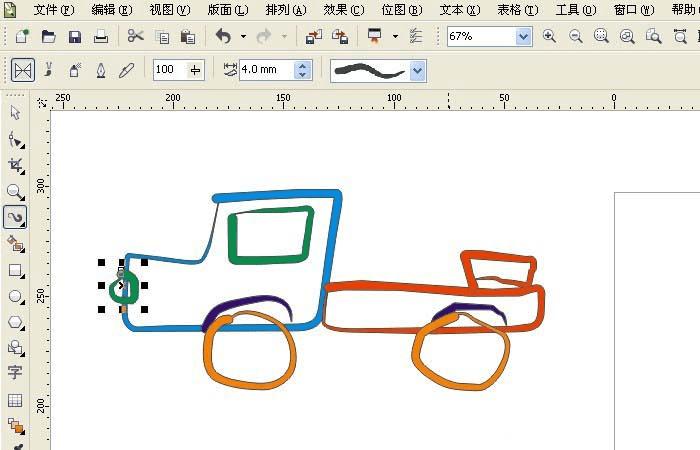This screenshot has height=450, width=700.
Task: Open the 表格(T) menu
Action: (518, 9)
